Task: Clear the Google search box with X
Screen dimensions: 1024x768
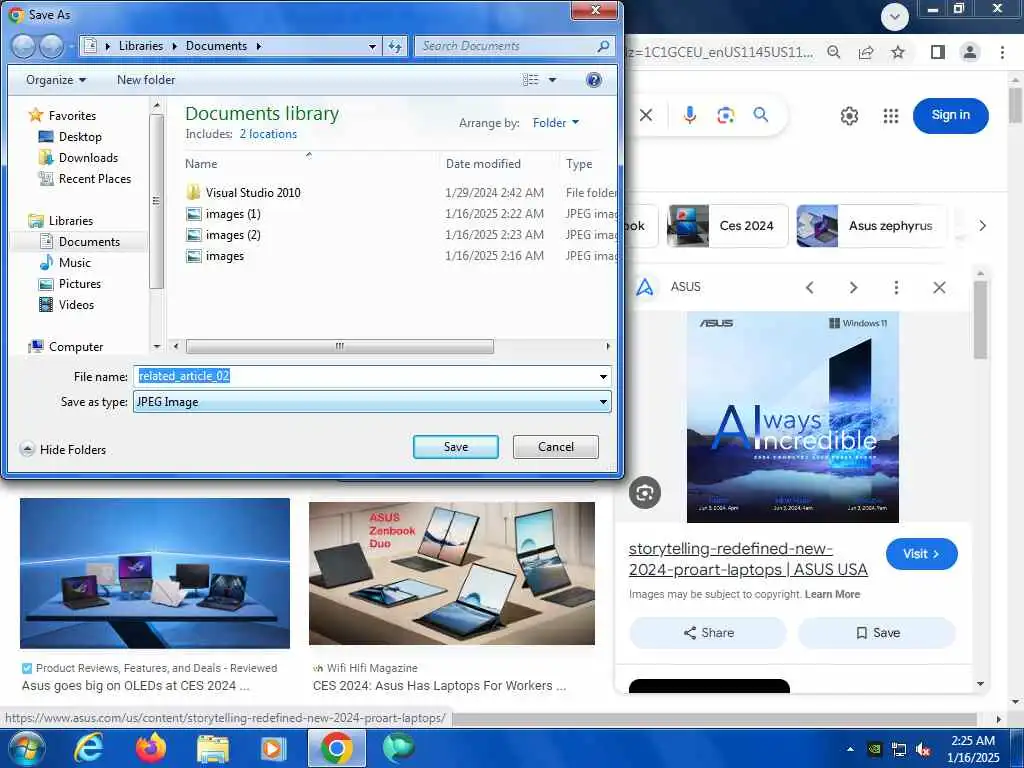Action: coord(646,115)
